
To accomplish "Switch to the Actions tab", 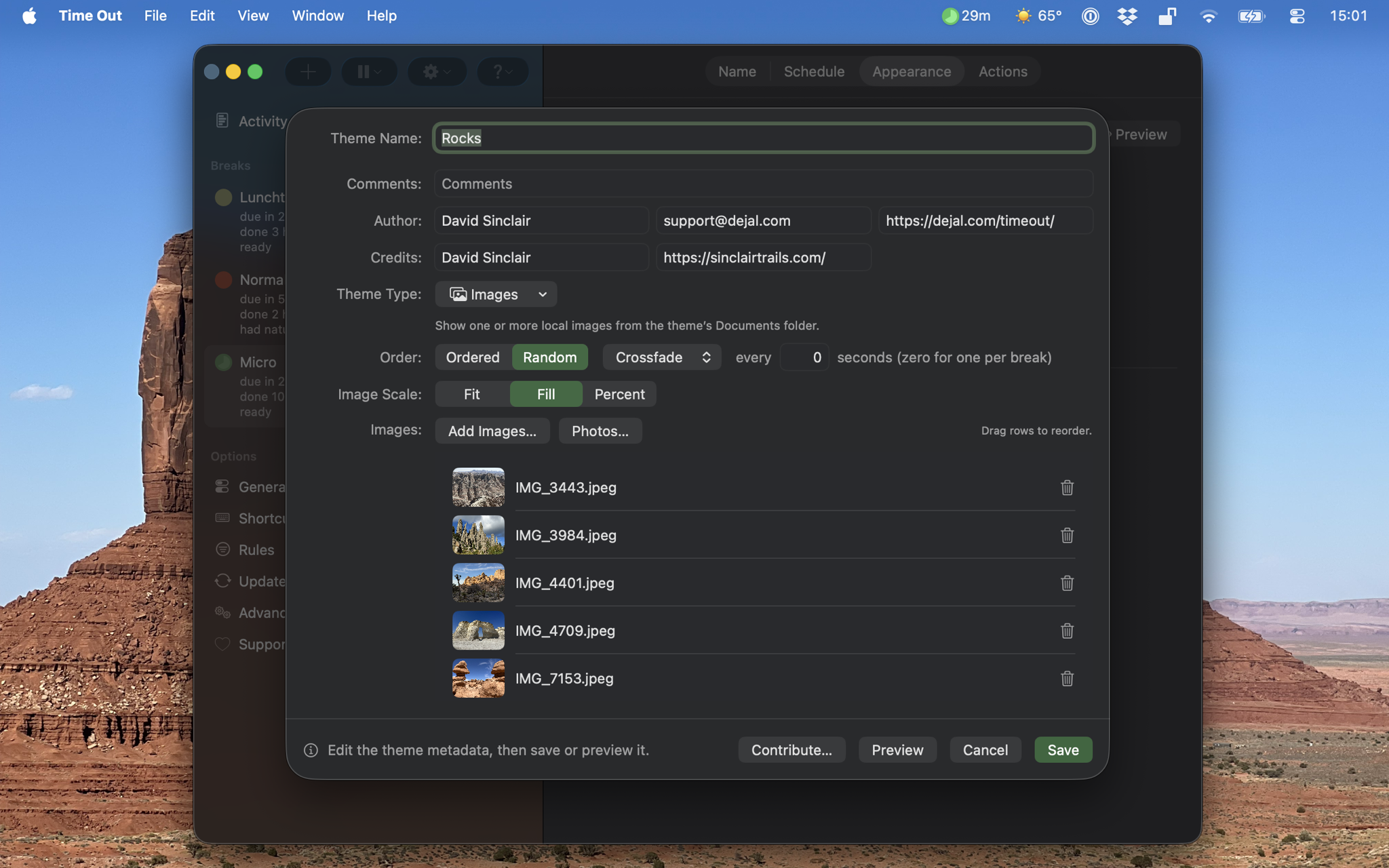I will (1002, 71).
